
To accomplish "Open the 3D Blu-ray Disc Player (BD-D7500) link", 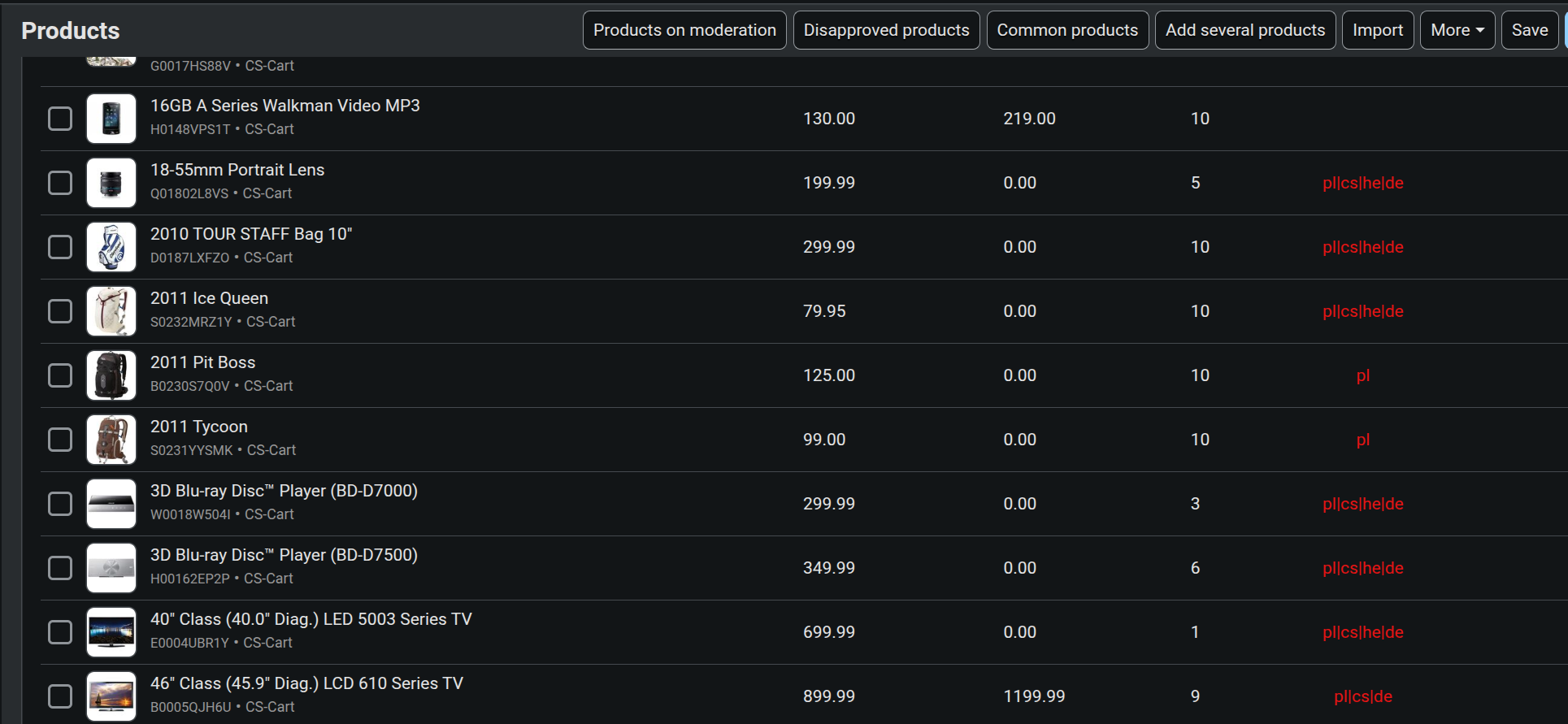I will pos(284,555).
